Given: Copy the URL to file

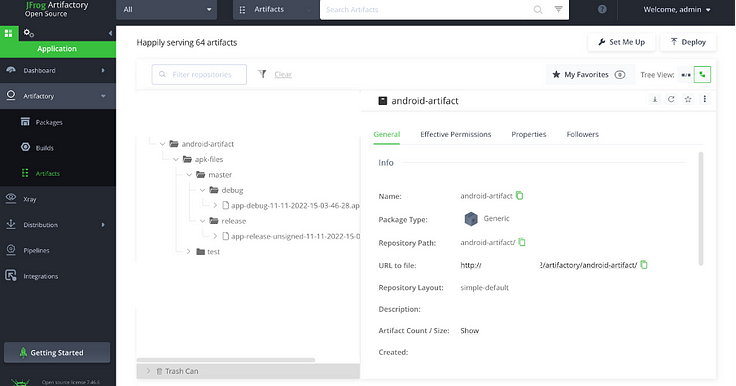Looking at the screenshot, I should 644,265.
